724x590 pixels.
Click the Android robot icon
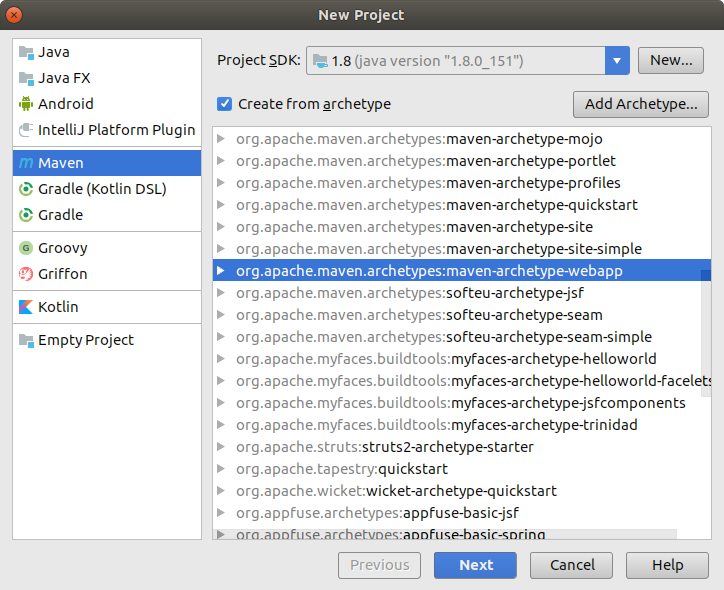(x=26, y=104)
